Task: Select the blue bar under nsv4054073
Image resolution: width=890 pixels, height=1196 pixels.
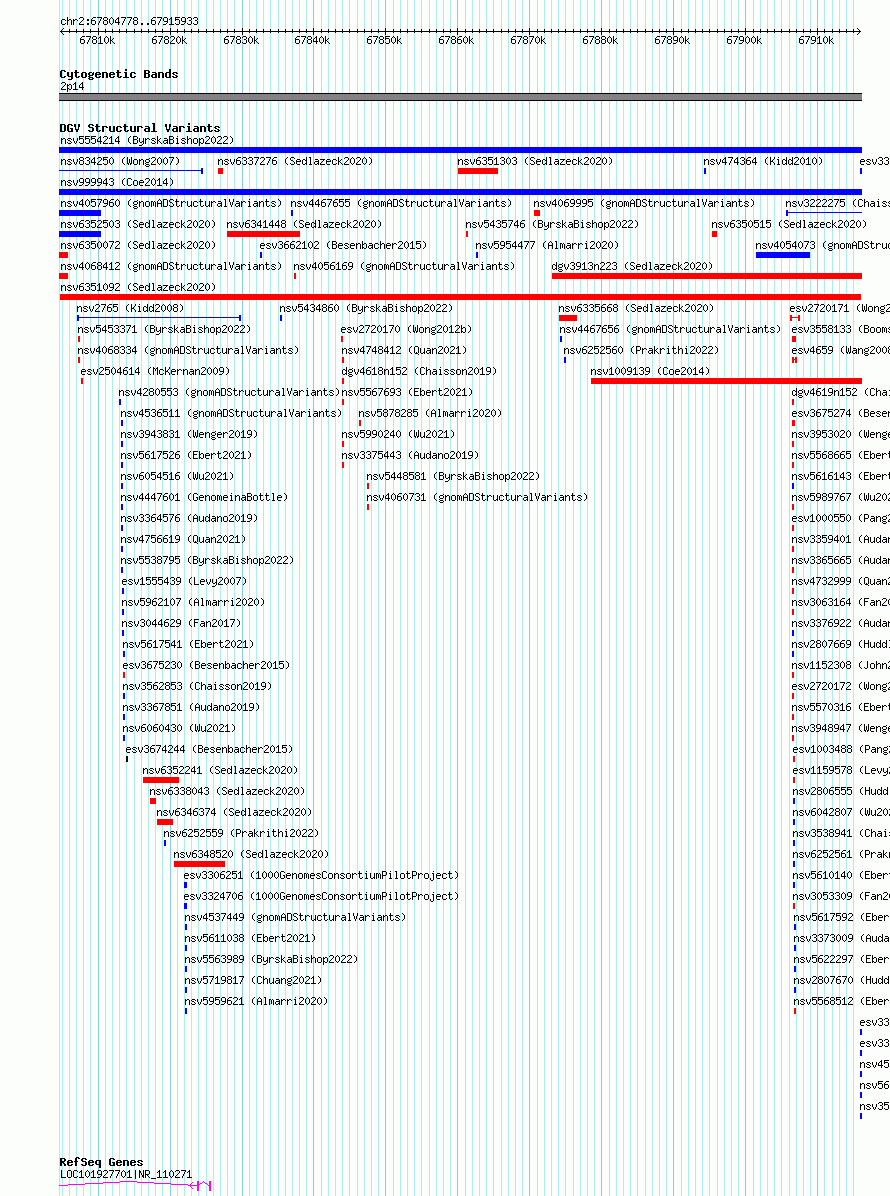Action: [x=782, y=255]
